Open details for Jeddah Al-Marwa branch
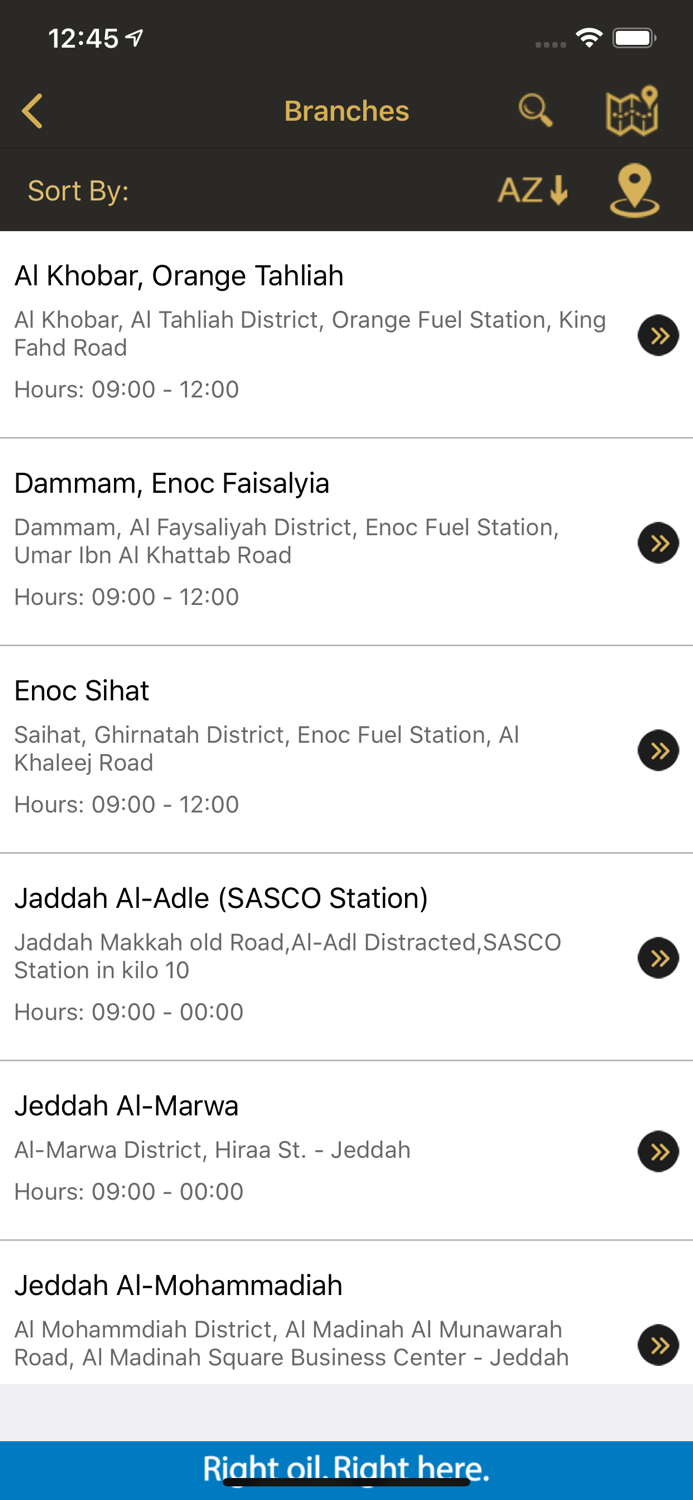This screenshot has height=1500, width=693. click(658, 1151)
